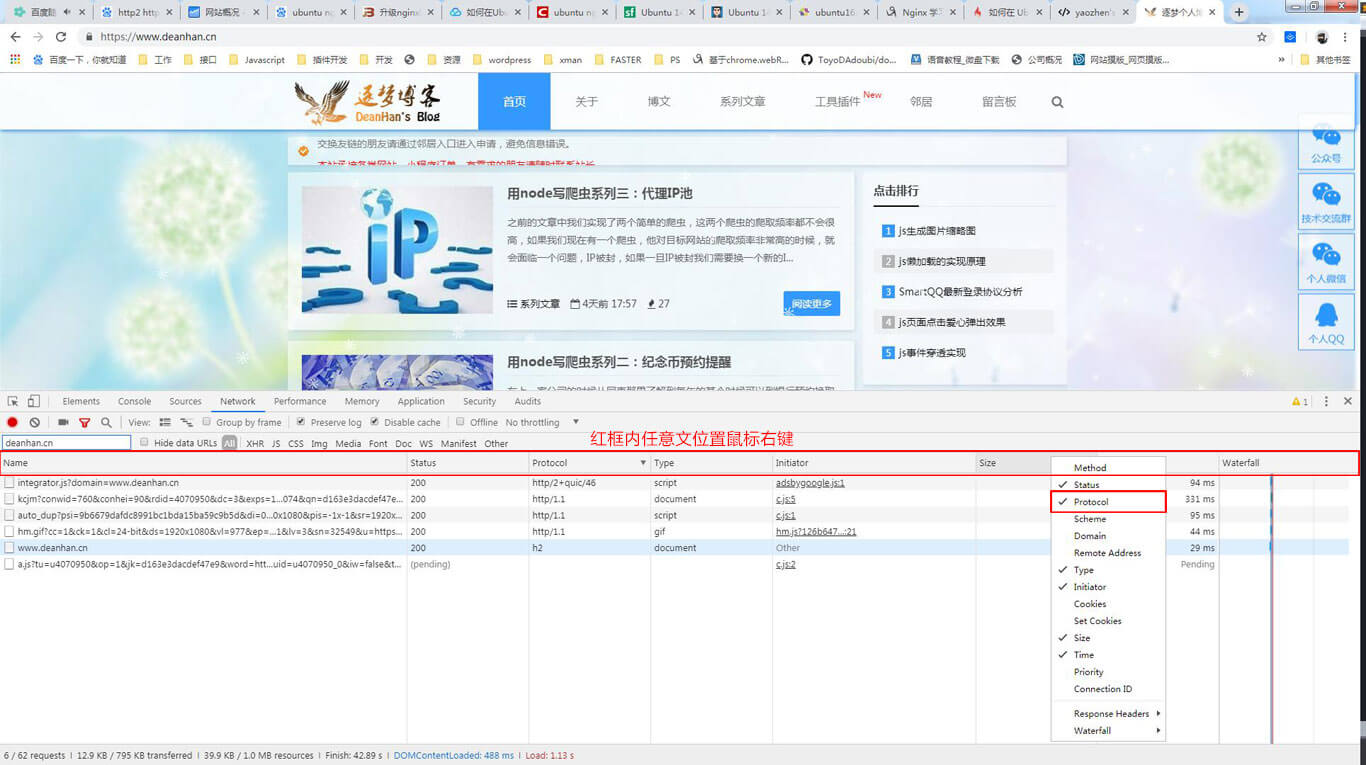
Task: Open a new browser tab
Action: pos(1239,12)
